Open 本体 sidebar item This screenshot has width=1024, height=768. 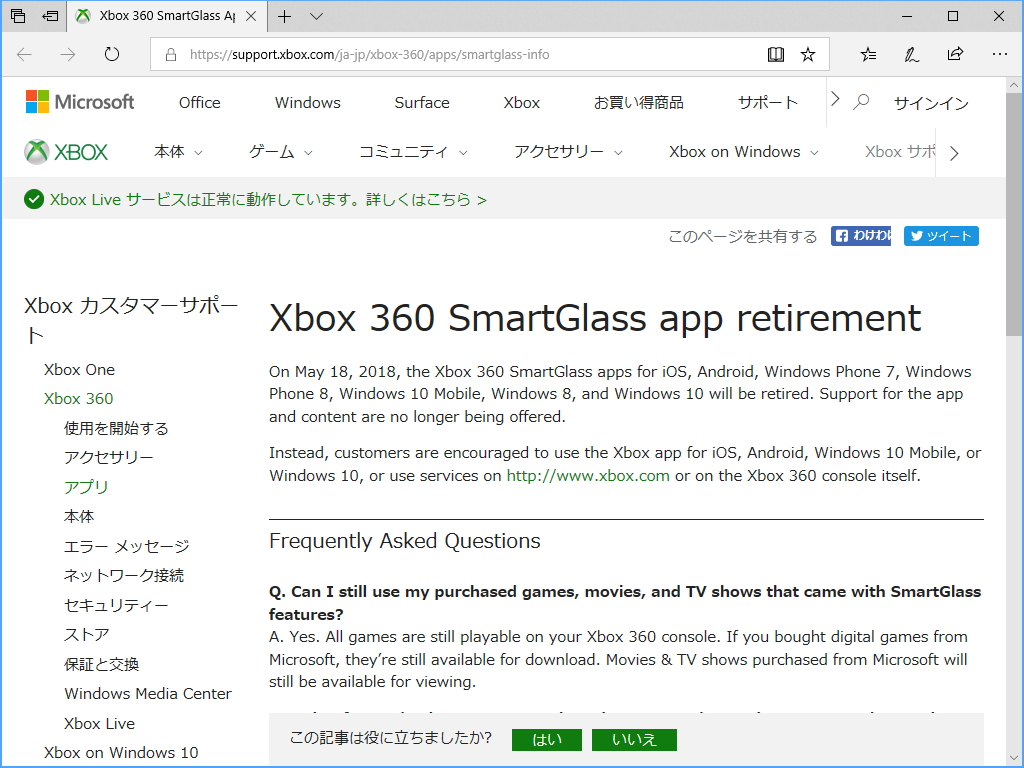[79, 517]
